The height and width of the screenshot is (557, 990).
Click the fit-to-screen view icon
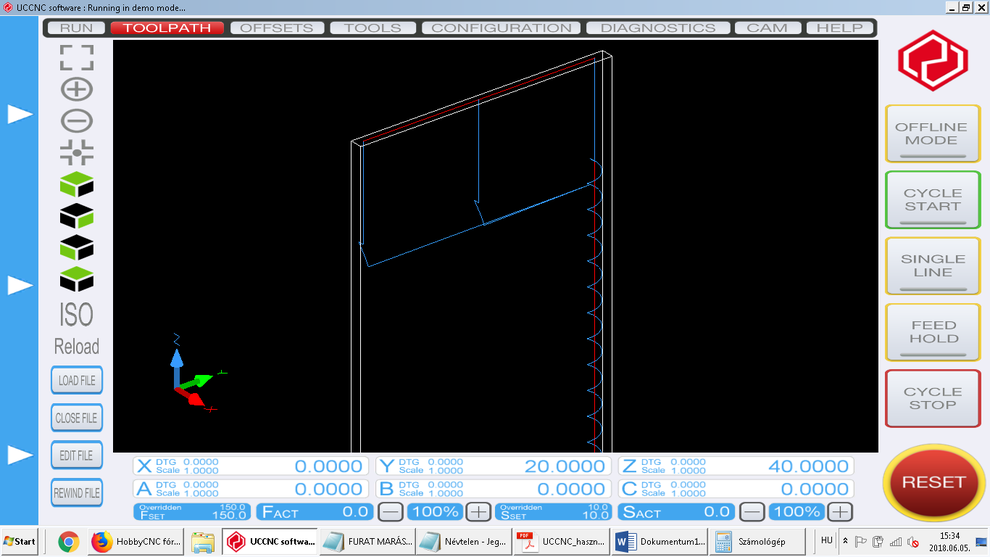[x=77, y=57]
